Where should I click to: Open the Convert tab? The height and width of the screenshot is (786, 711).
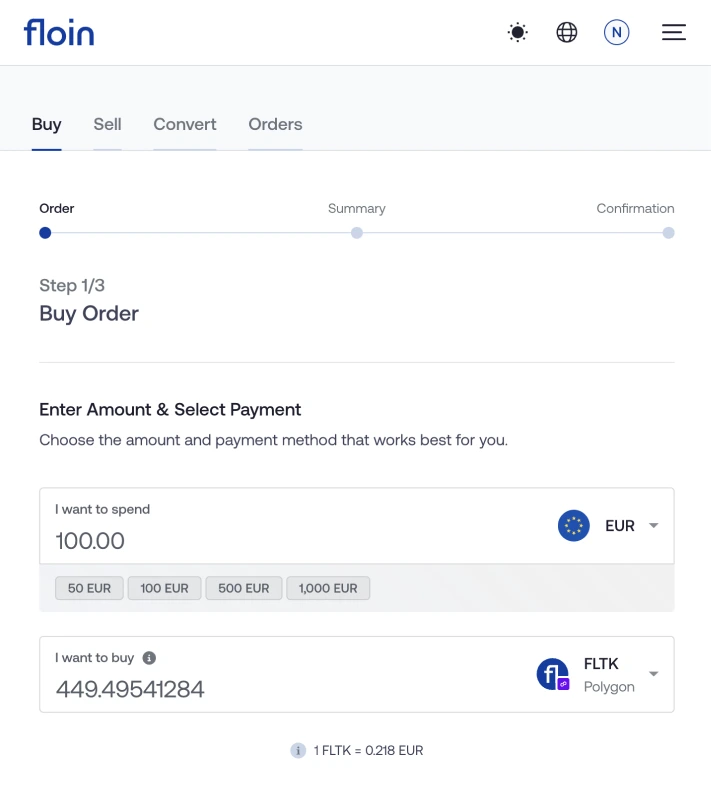(185, 124)
